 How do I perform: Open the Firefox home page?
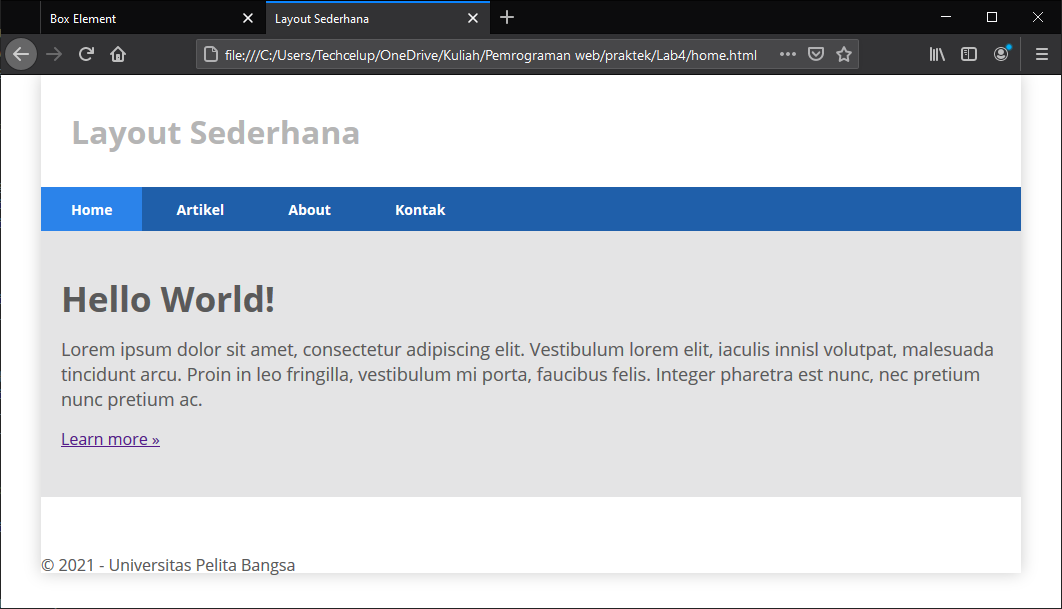(117, 54)
